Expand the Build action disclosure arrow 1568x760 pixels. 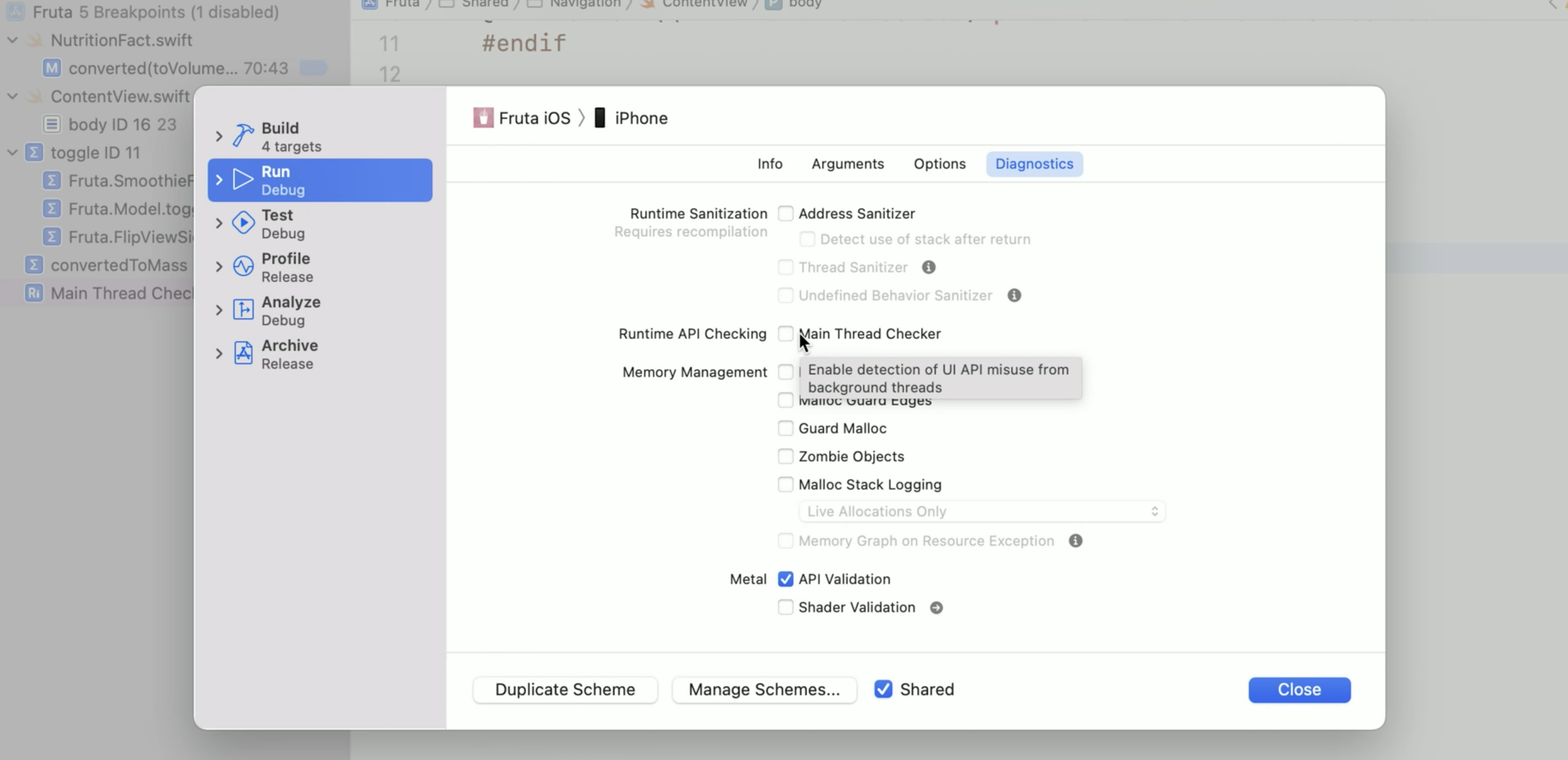tap(219, 136)
